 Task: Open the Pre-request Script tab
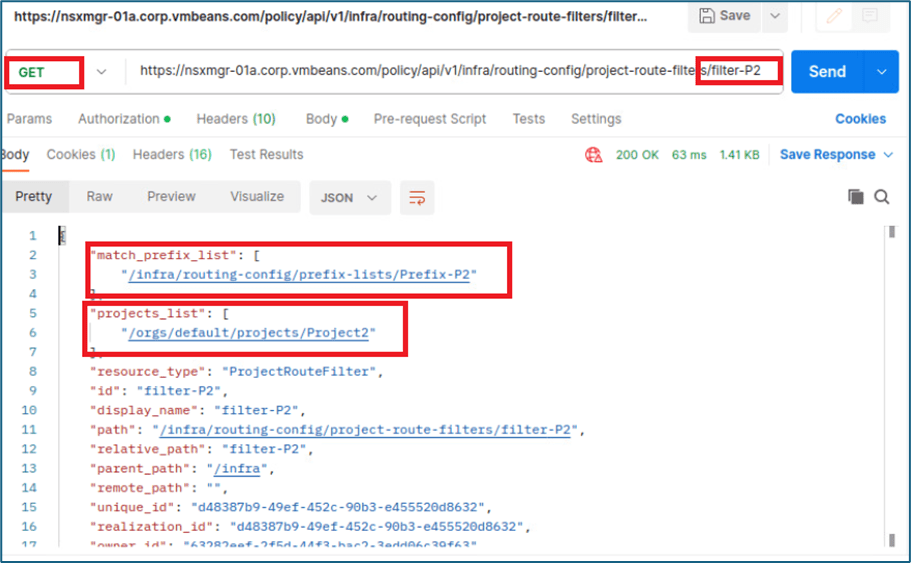(430, 118)
